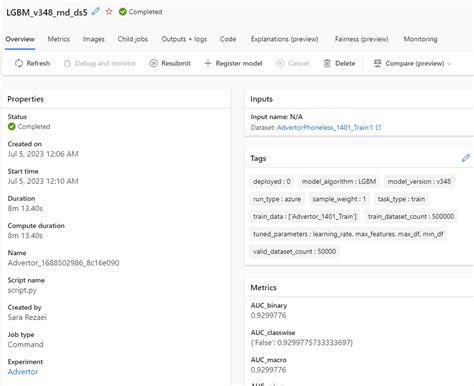This screenshot has width=474, height=386.
Task: Switch to the Overview tab
Action: [20, 39]
